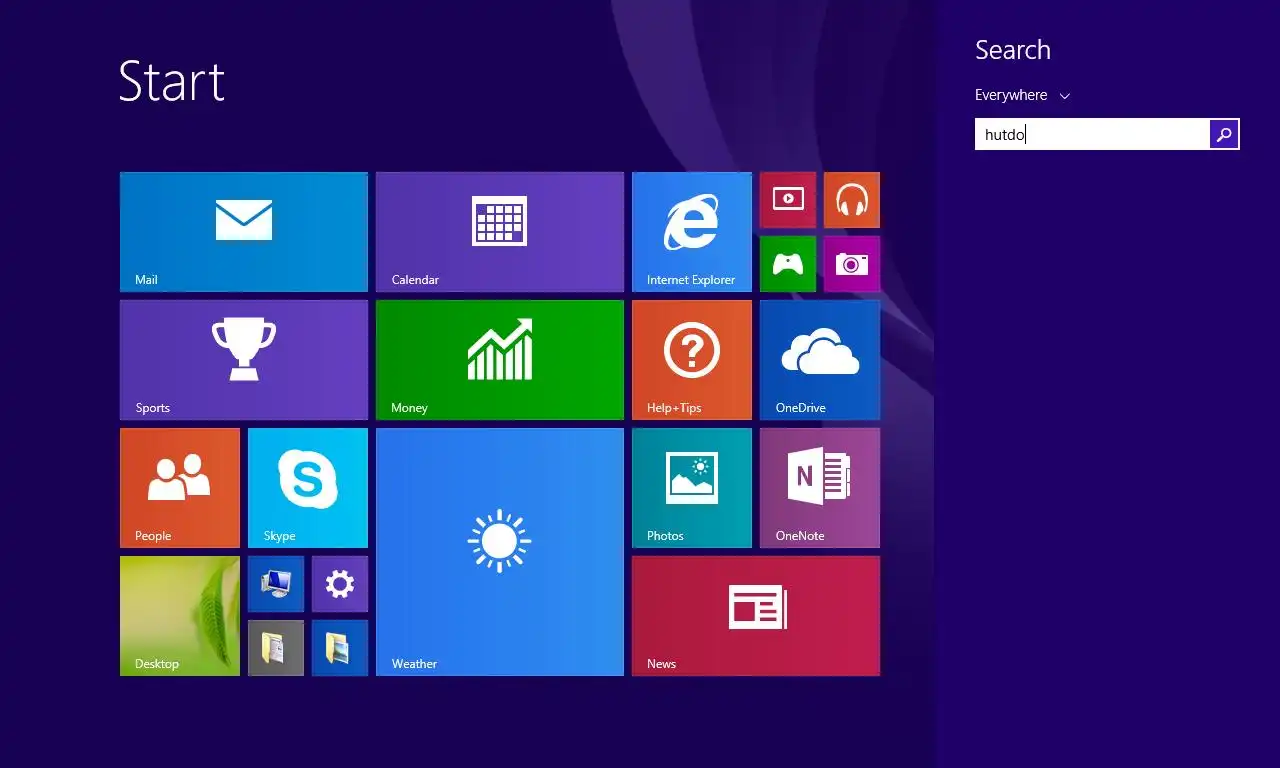Open the Pictures folder tile
This screenshot has height=768, width=1280.
(340, 648)
